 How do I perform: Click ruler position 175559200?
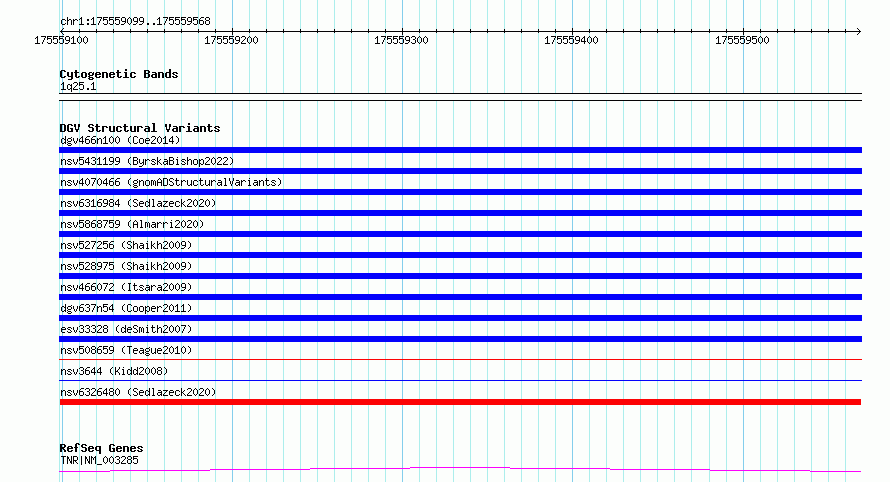(231, 40)
